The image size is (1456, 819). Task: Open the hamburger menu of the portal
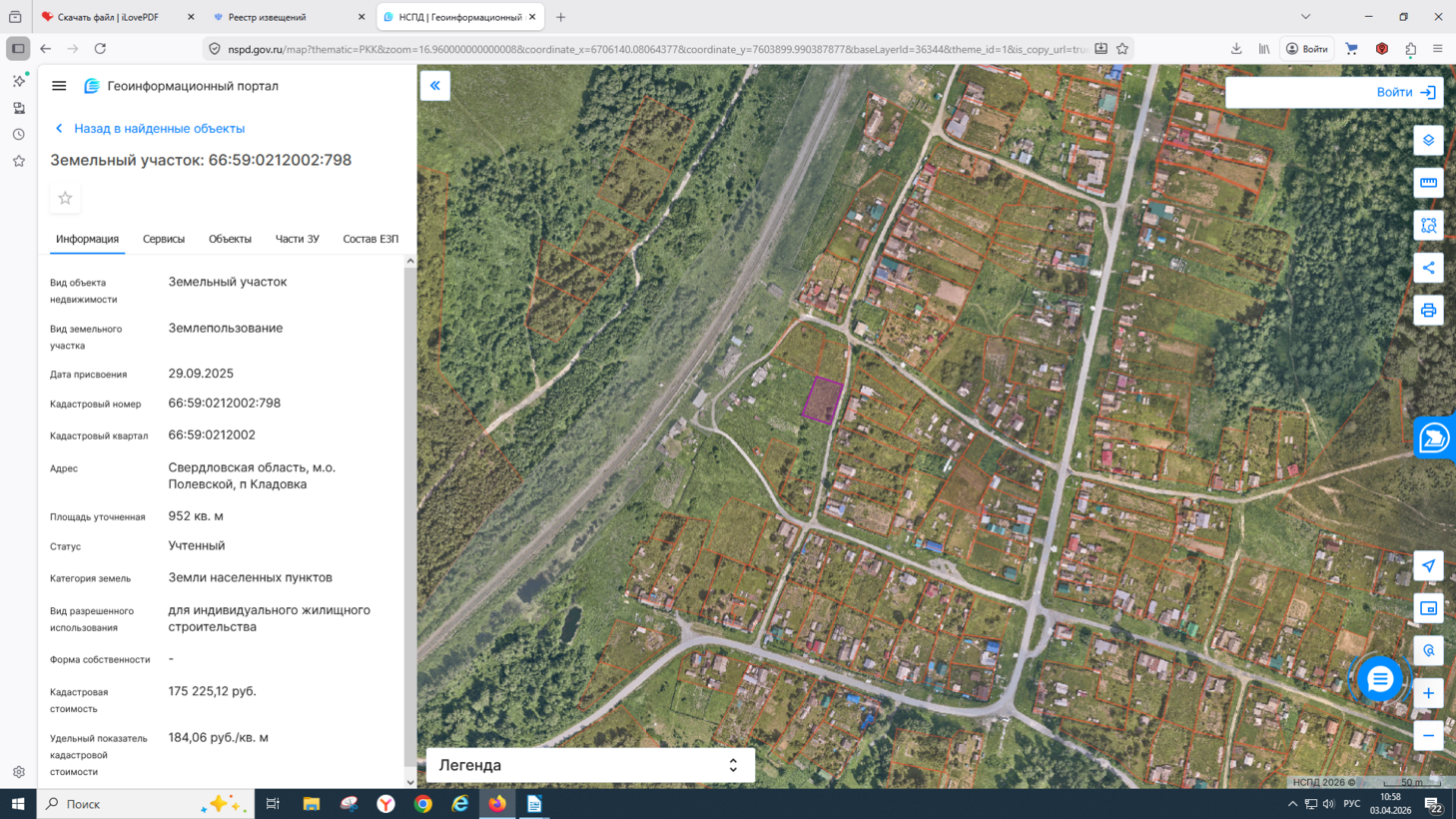click(59, 86)
